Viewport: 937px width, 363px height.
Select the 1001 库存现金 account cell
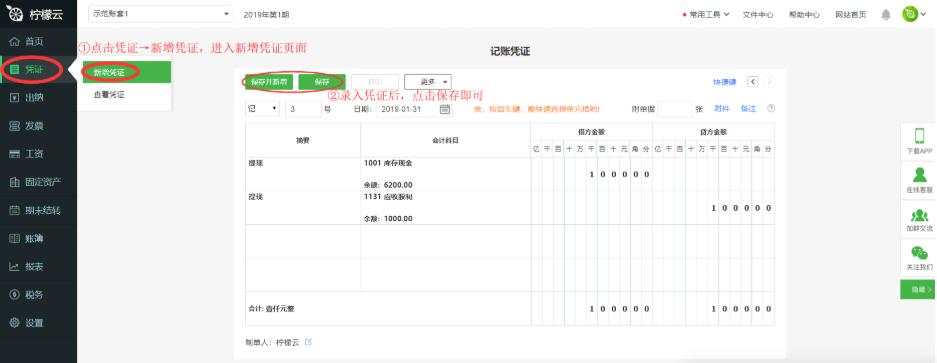[x=445, y=174]
